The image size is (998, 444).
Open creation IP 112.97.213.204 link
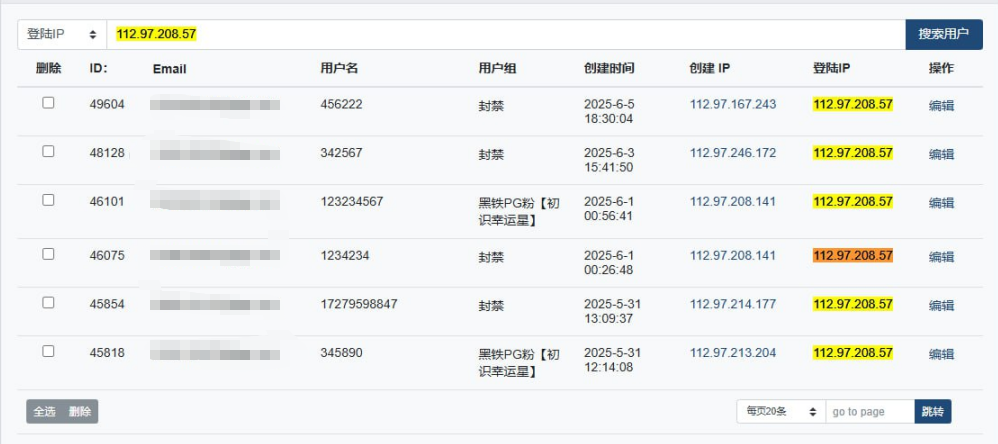tap(732, 354)
